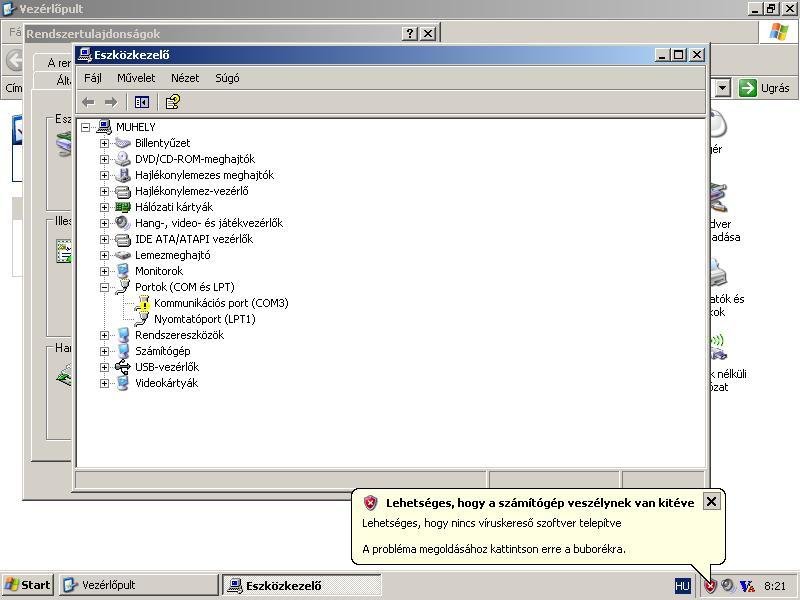Expand the Videokártyák node

pos(104,383)
